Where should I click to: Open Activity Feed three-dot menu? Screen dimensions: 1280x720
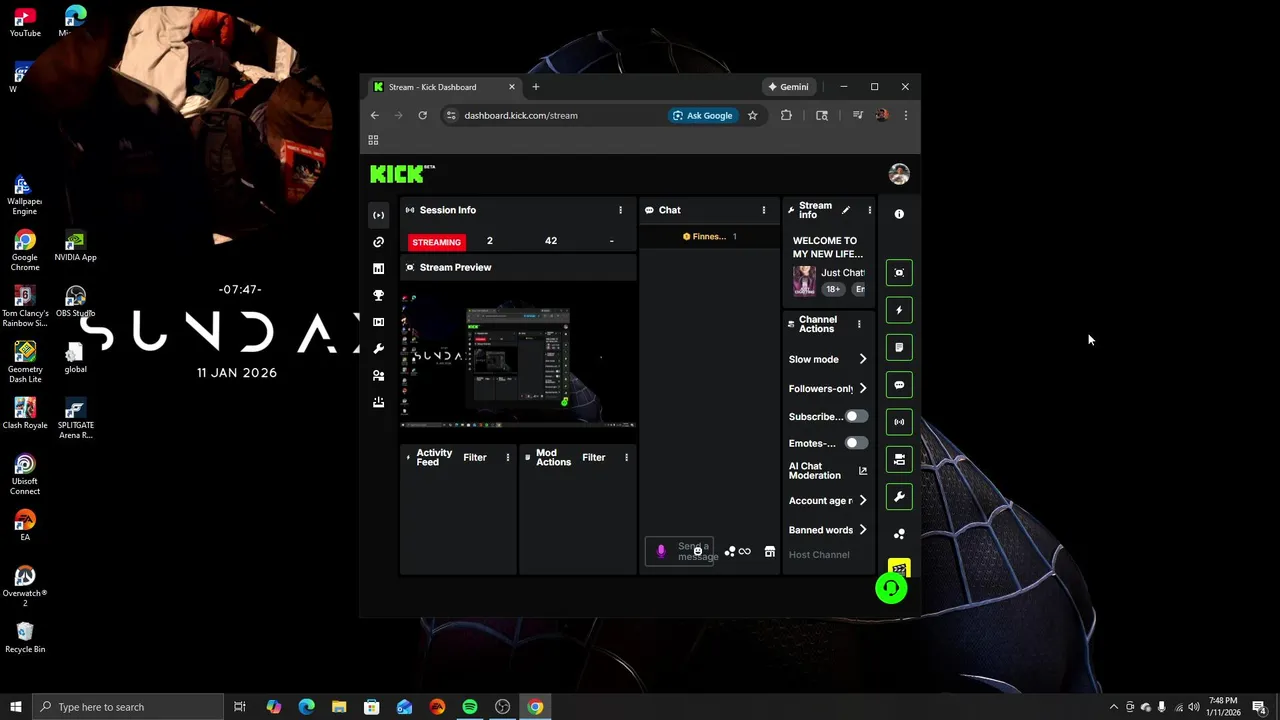(507, 457)
